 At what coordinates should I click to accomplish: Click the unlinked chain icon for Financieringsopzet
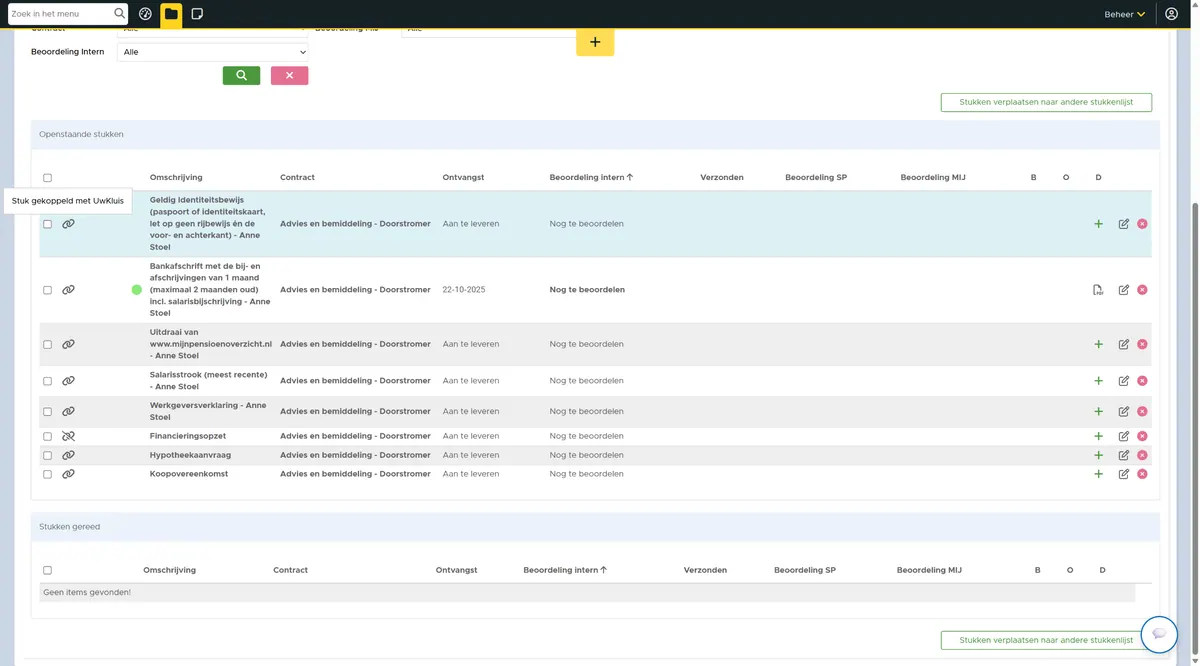pyautogui.click(x=68, y=436)
